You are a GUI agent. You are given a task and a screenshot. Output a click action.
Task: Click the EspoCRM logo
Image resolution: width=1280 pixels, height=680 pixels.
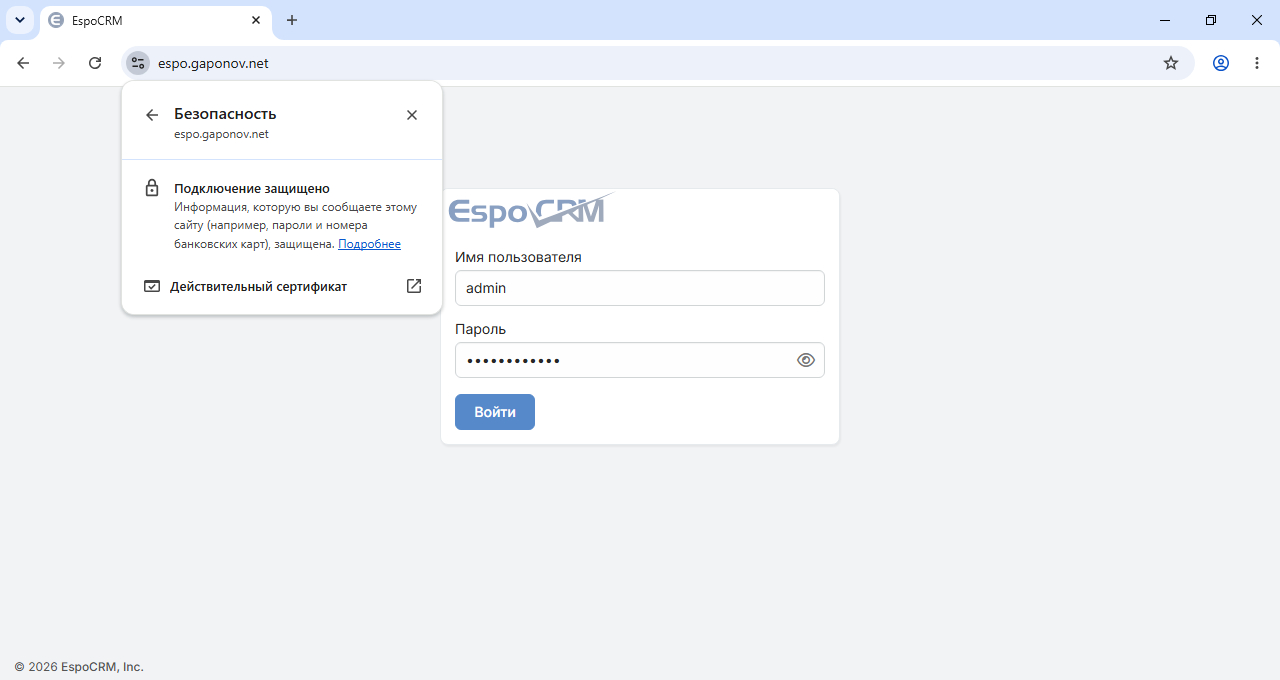click(530, 211)
